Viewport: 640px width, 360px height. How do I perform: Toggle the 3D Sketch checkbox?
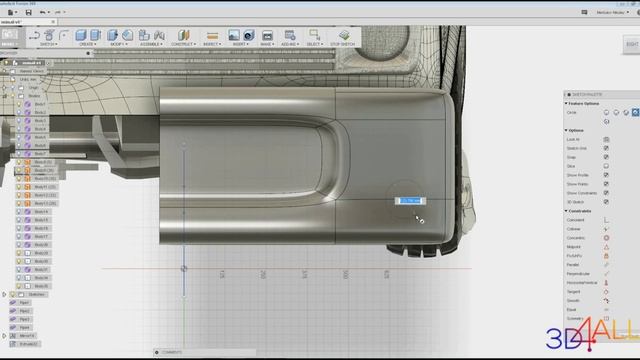coord(606,202)
